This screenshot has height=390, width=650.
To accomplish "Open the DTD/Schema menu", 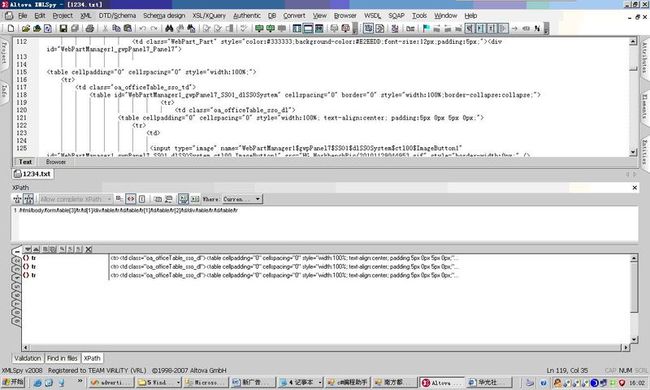I will coord(117,16).
